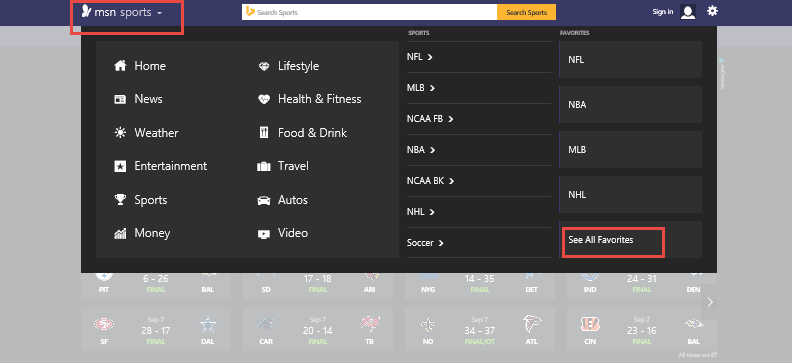Open the NFL favorite tile
The height and width of the screenshot is (363, 792).
pyautogui.click(x=630, y=60)
